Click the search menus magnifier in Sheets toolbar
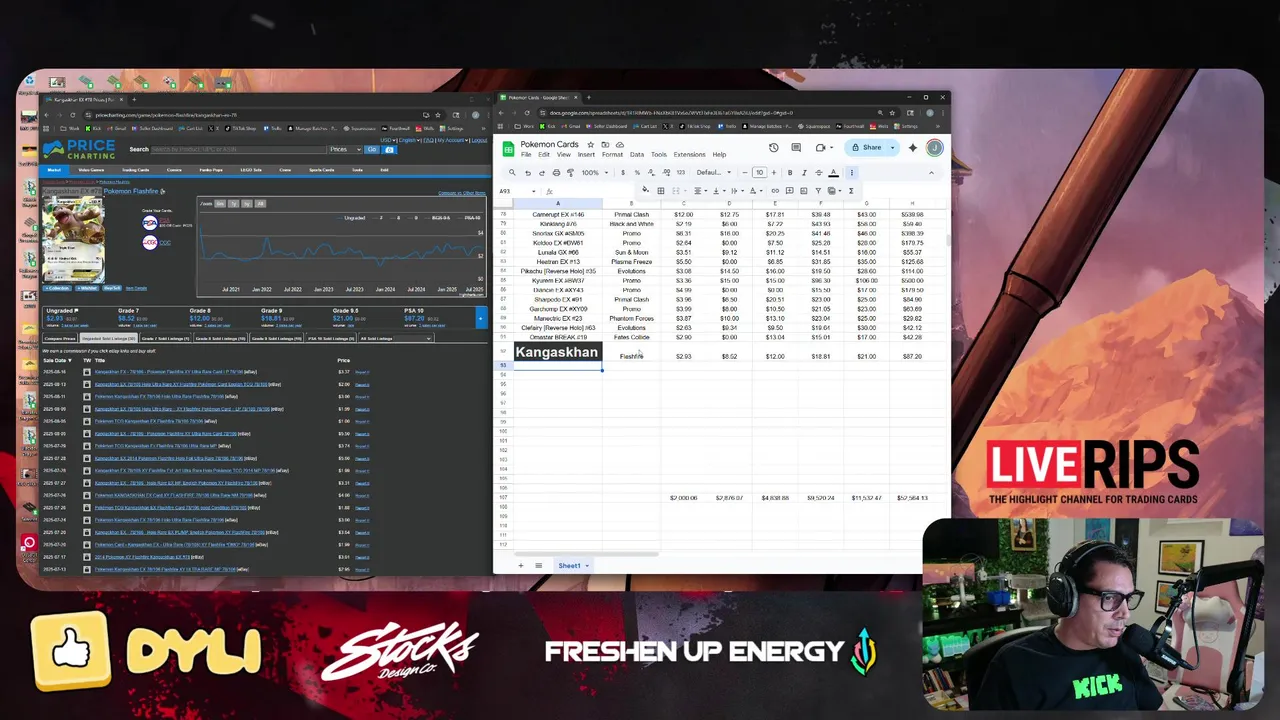The height and width of the screenshot is (720, 1280). pyautogui.click(x=512, y=172)
